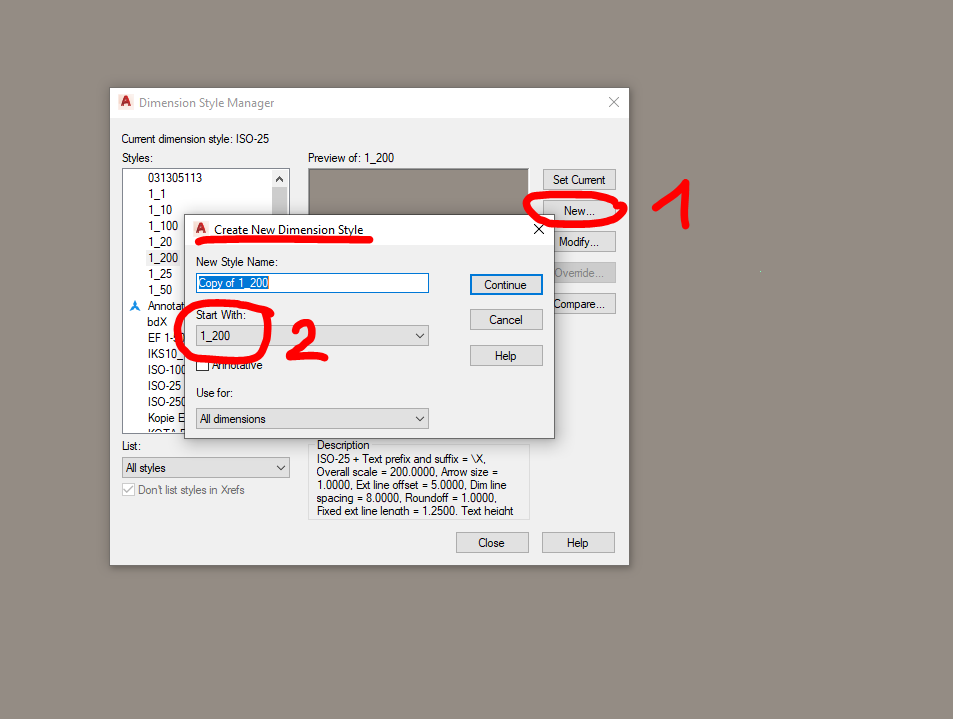
Task: Click the New... button
Action: pyautogui.click(x=579, y=211)
